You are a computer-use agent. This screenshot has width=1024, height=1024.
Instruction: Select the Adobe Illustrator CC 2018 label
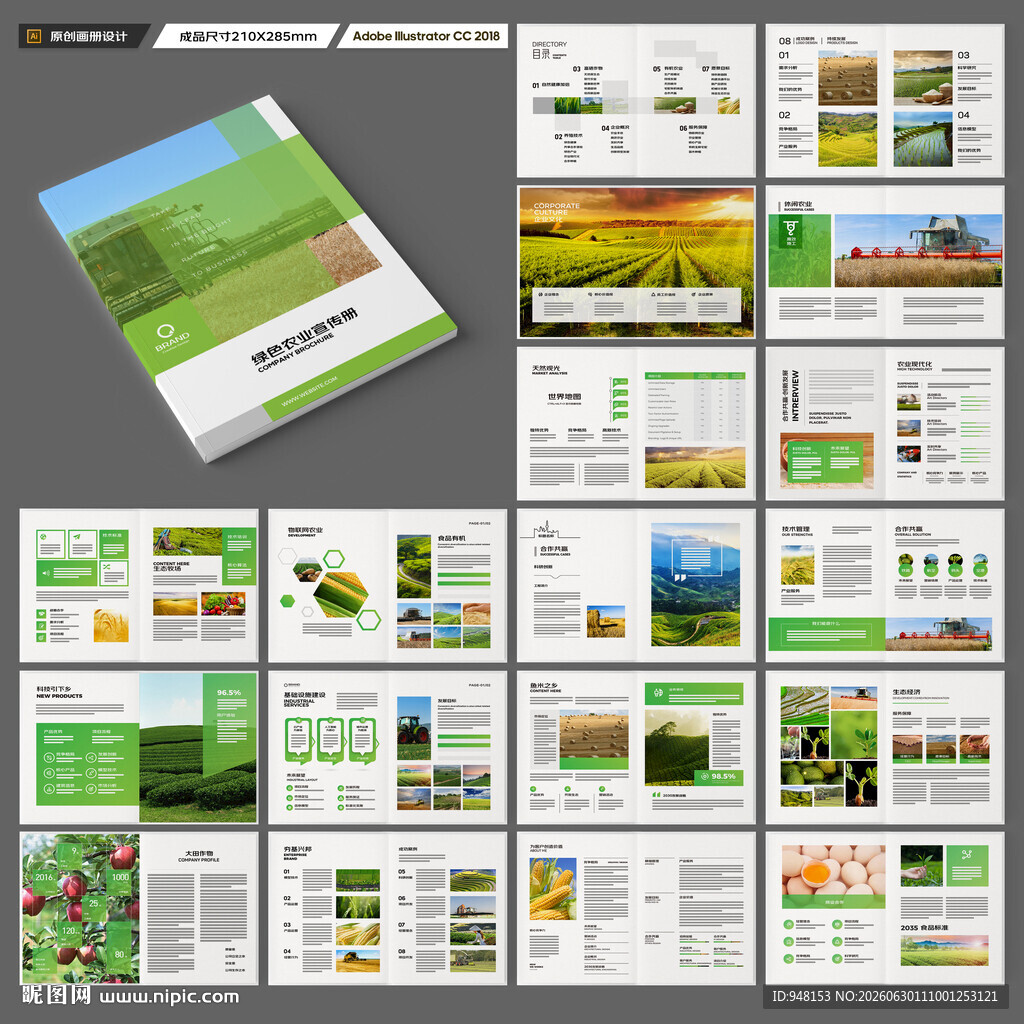426,36
